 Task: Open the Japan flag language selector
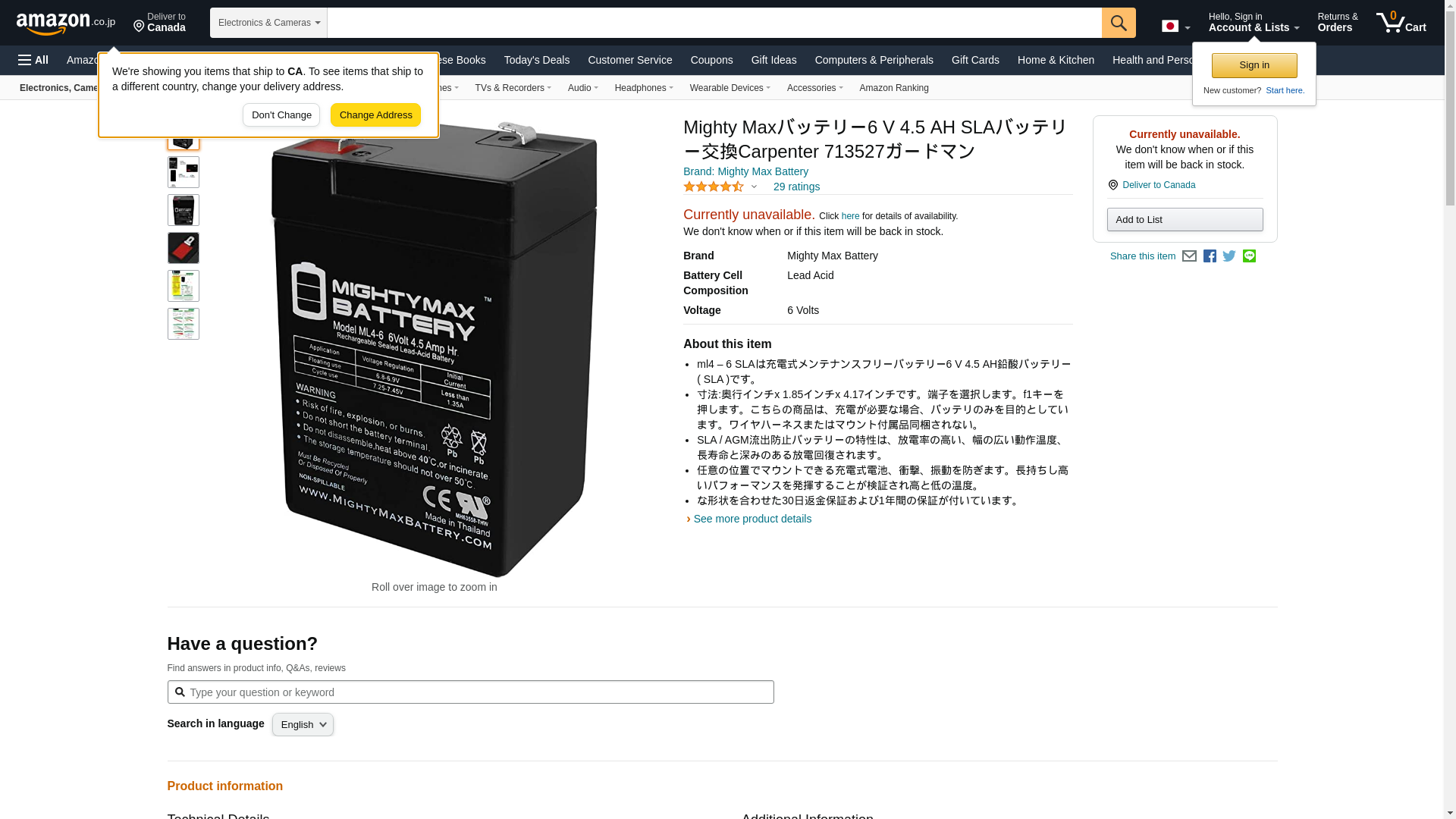click(1175, 26)
